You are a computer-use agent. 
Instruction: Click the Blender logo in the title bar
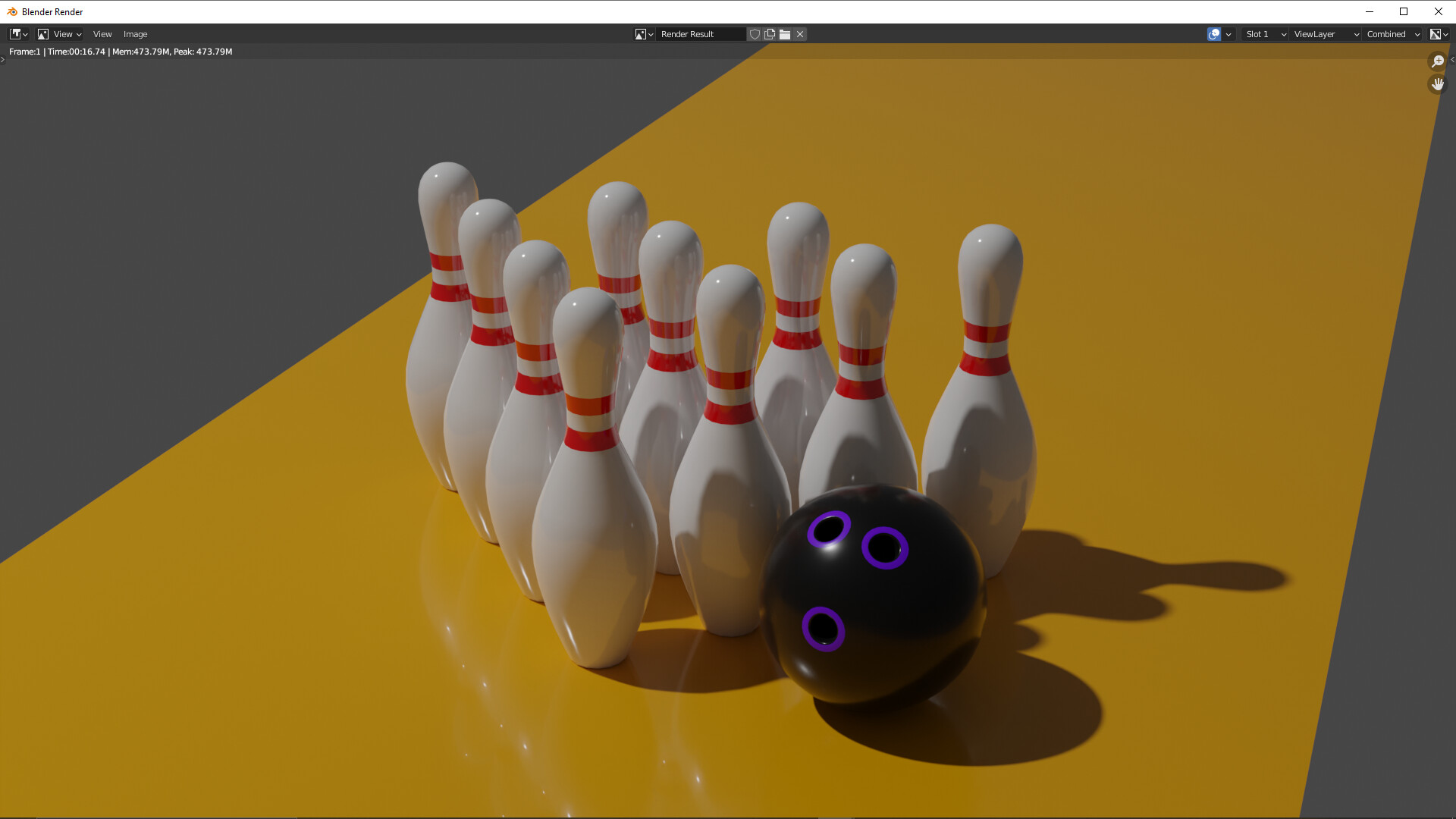pyautogui.click(x=10, y=11)
